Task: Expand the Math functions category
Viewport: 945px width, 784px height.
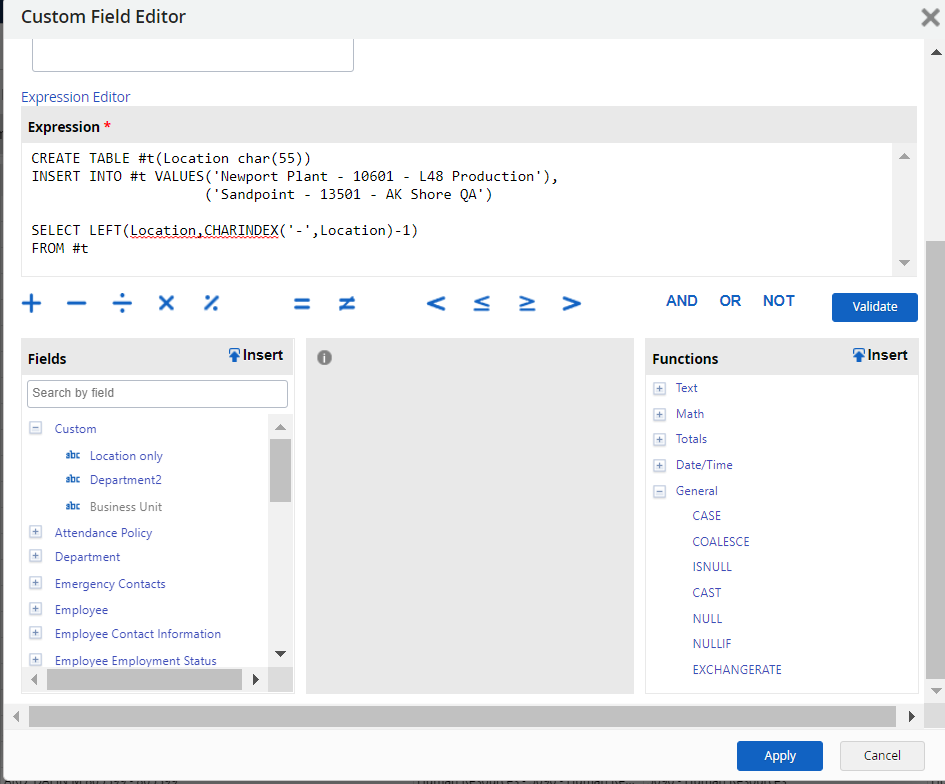Action: [x=659, y=415]
